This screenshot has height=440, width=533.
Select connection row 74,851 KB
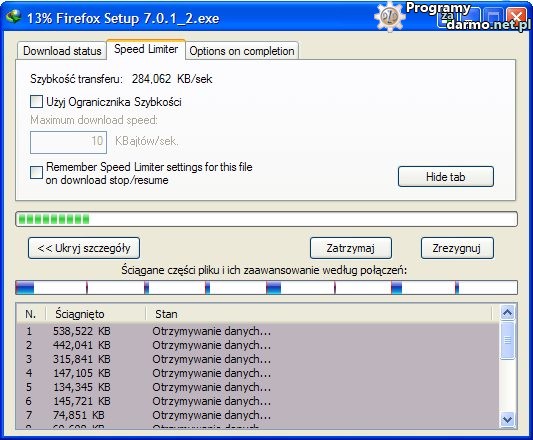click(258, 415)
